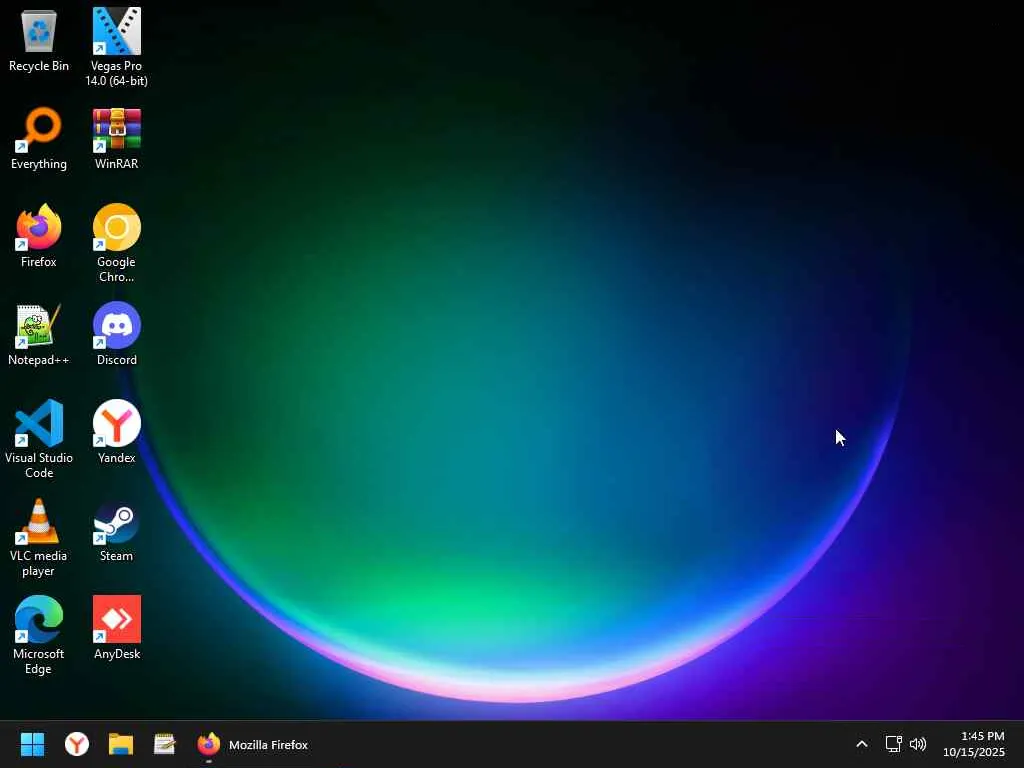The width and height of the screenshot is (1024, 768).
Task: Open Yandex browser from the taskbar
Action: tap(76, 744)
